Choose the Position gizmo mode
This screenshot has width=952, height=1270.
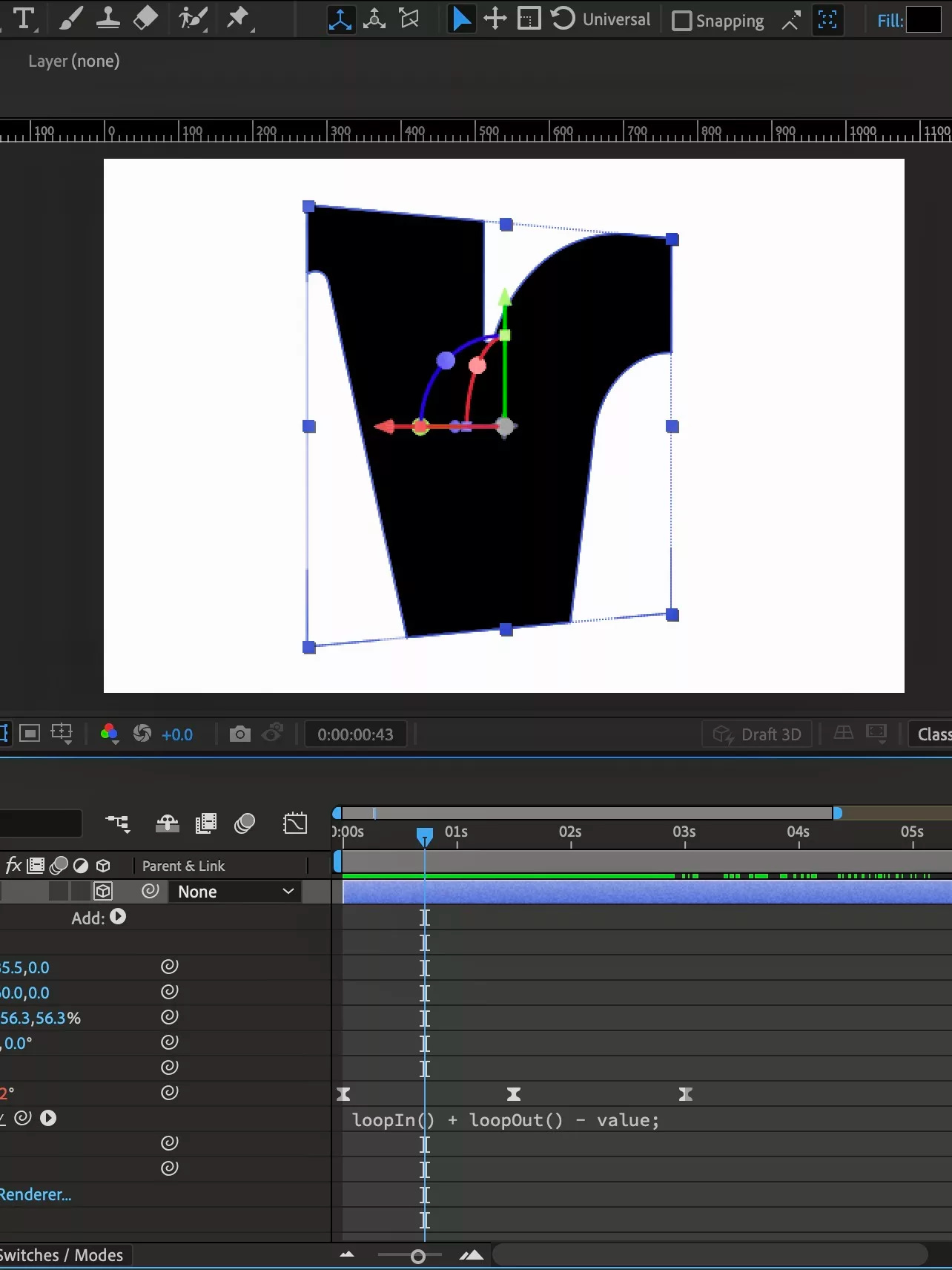click(x=495, y=19)
